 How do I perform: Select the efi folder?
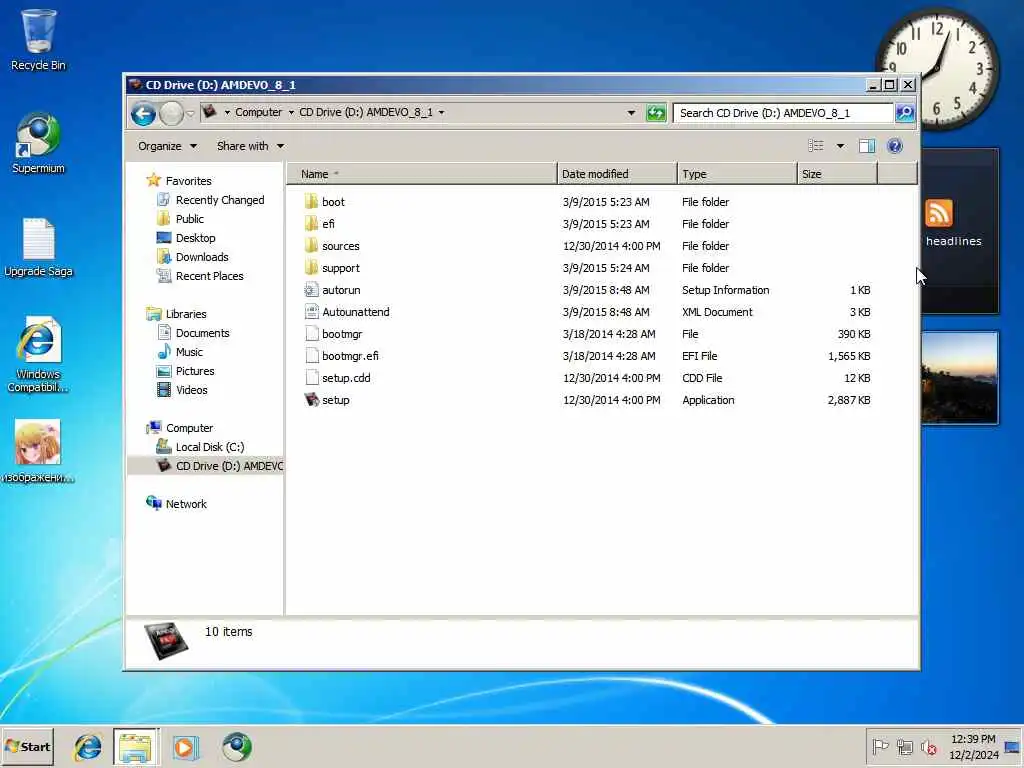click(320, 224)
